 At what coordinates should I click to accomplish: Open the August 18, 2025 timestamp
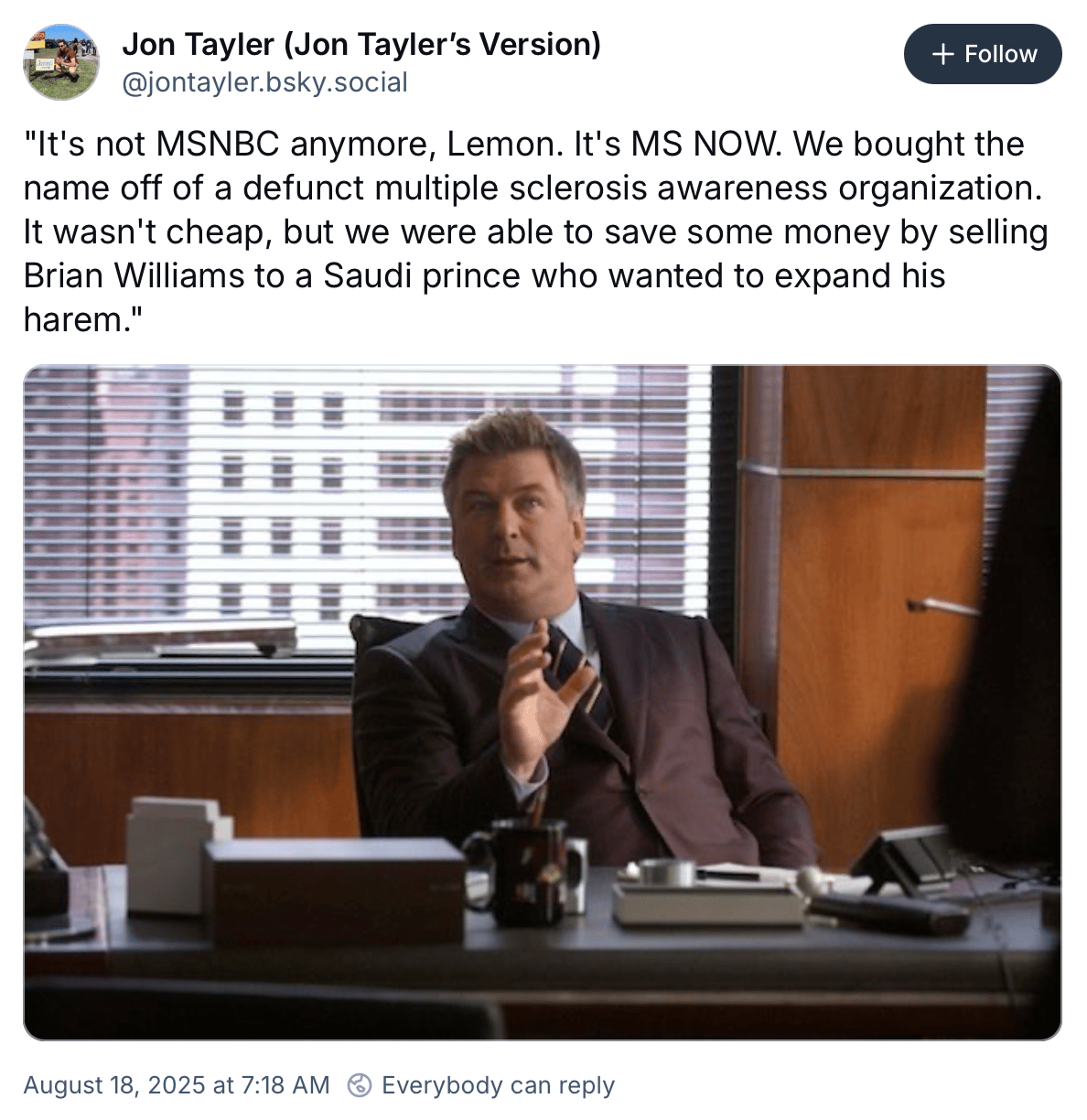click(177, 1085)
